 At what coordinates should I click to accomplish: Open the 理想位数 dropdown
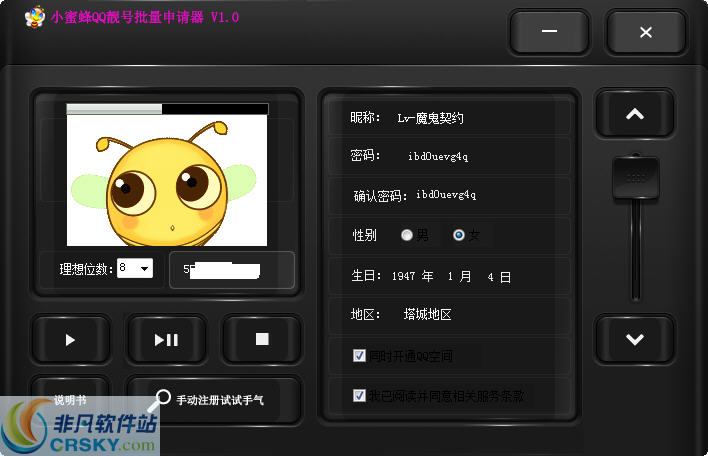tap(145, 268)
